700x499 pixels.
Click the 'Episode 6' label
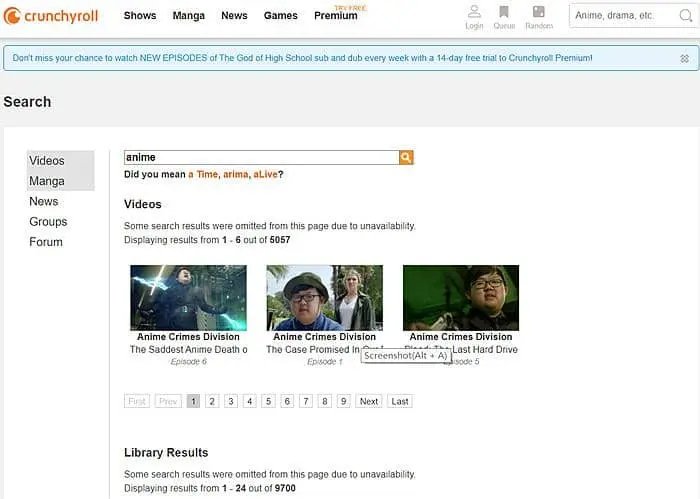[x=188, y=362]
